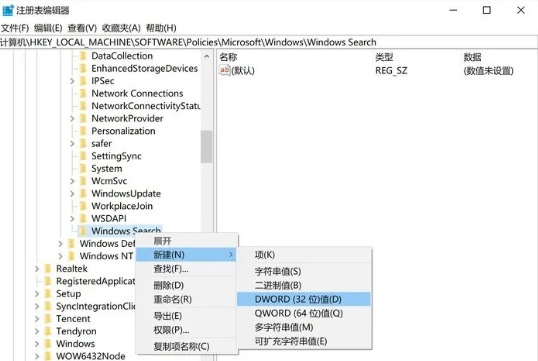The image size is (538, 361).
Task: Click the DataCollection folder icon
Action: (83, 56)
